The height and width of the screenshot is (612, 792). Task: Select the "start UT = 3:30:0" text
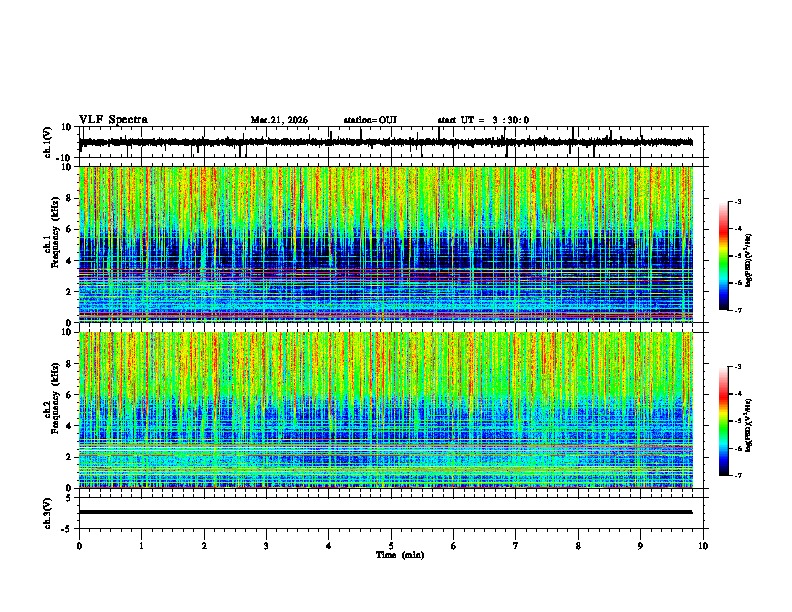point(483,120)
